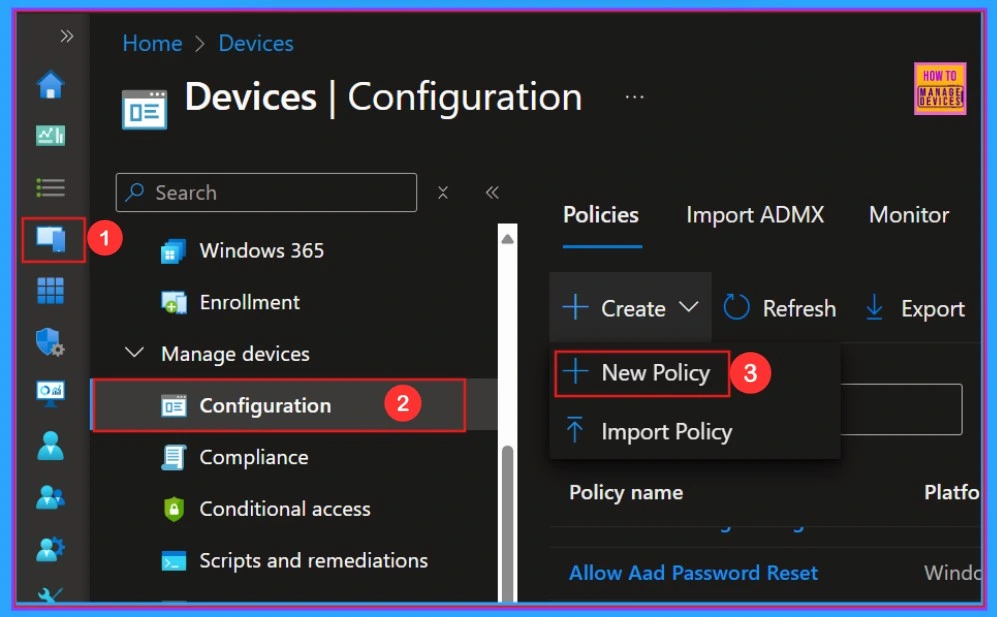The height and width of the screenshot is (617, 997).
Task: Click the menu scrollbar up arrow
Action: tap(507, 239)
